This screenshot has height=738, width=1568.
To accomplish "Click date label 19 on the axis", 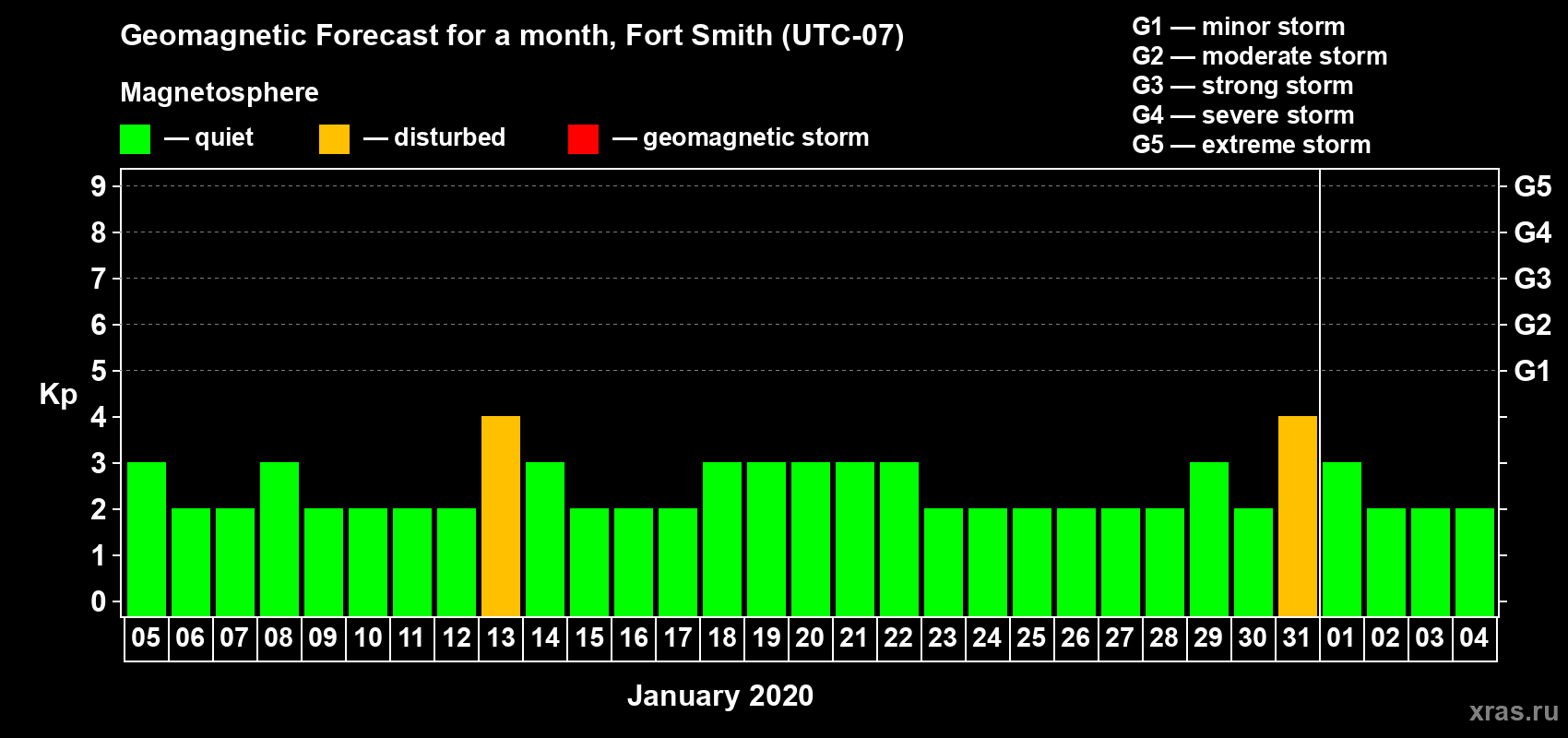I will (766, 637).
